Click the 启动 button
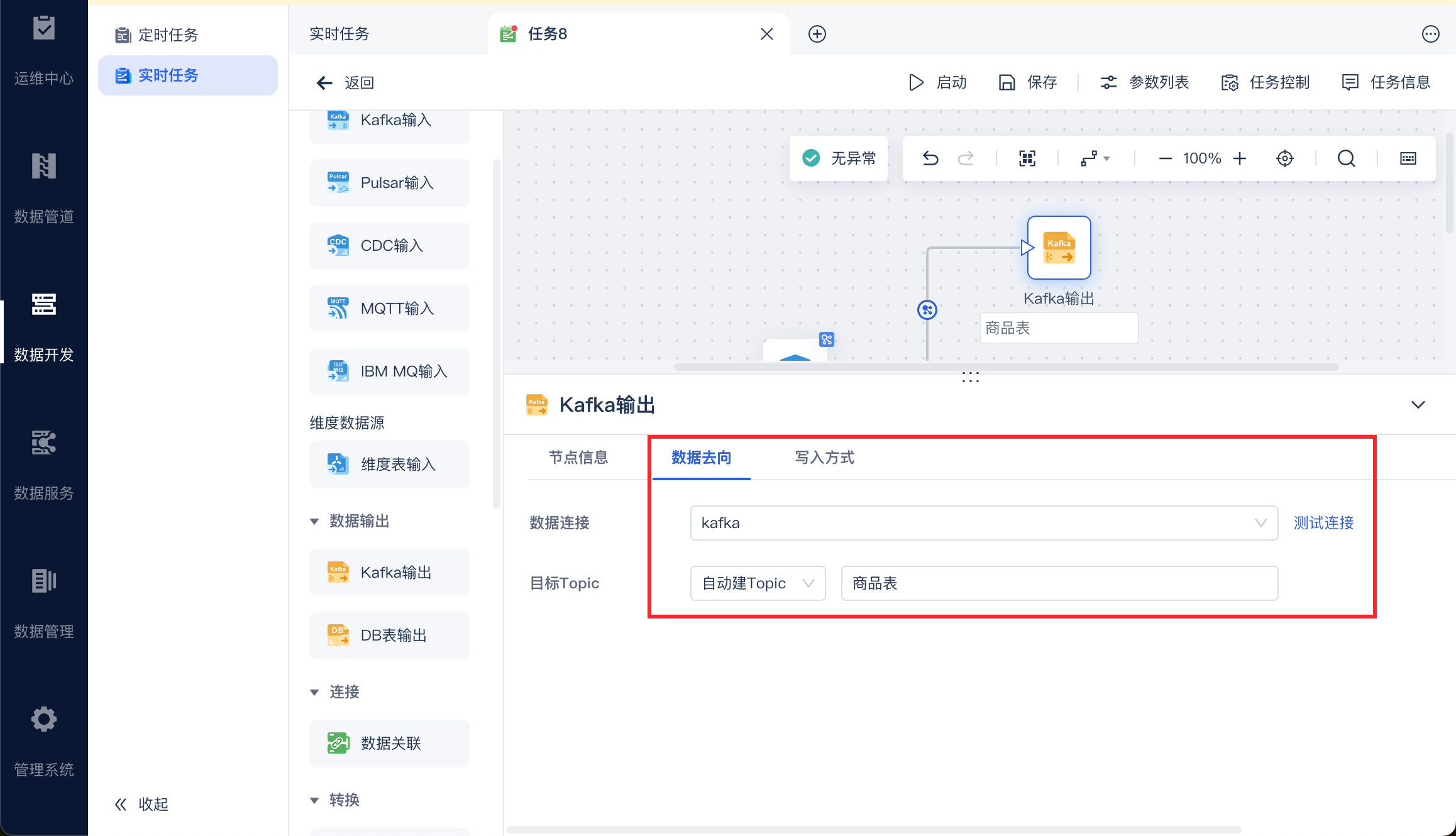This screenshot has height=836, width=1456. [x=938, y=82]
